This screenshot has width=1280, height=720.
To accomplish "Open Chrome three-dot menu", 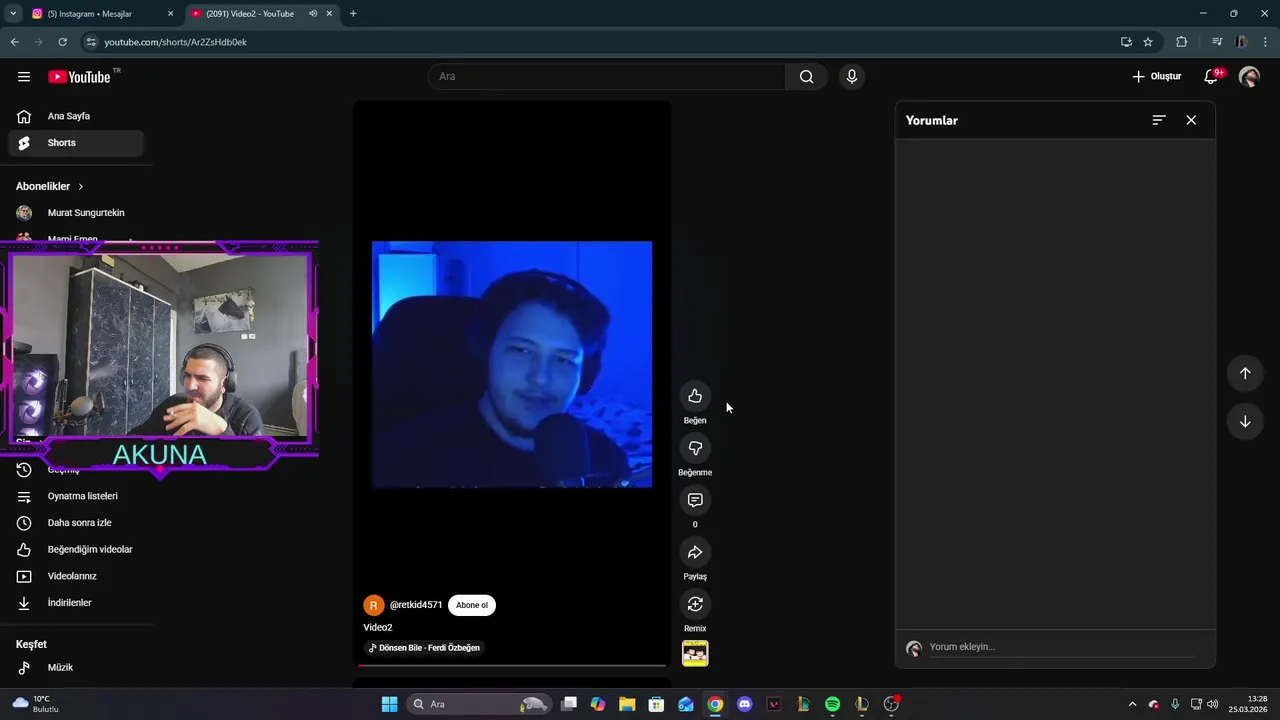I will point(1266,42).
